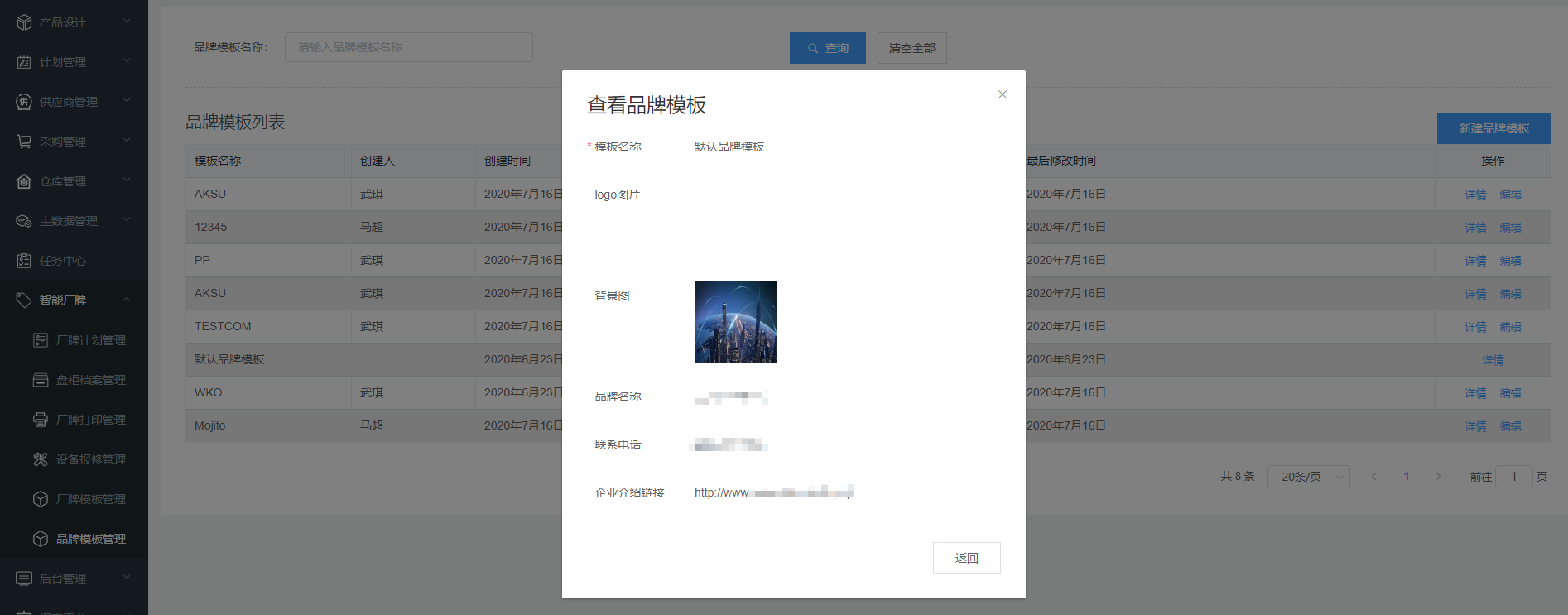Click the 背景图 thumbnail image
1568x615 pixels.
[735, 322]
